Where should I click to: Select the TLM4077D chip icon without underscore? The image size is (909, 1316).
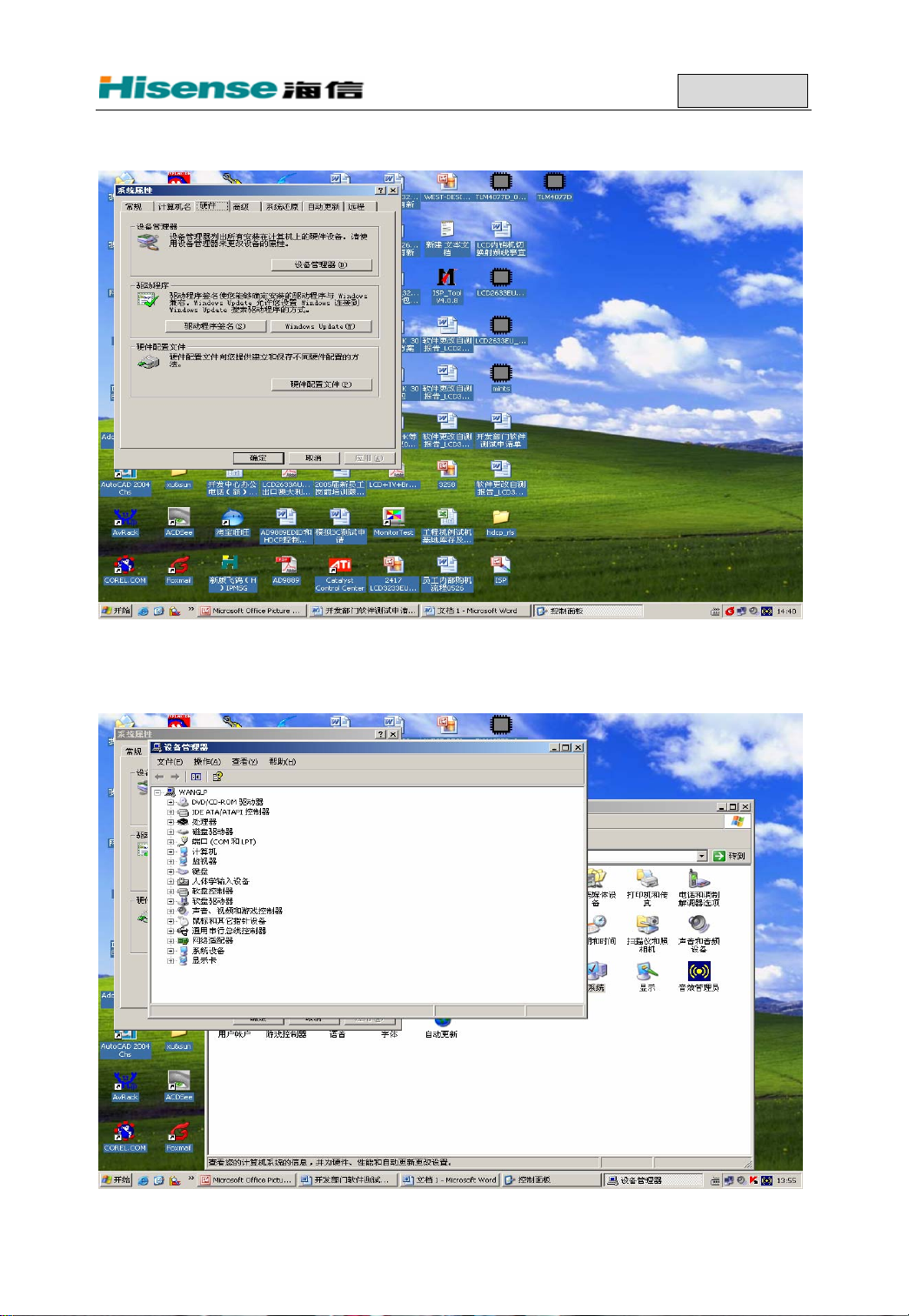[553, 186]
